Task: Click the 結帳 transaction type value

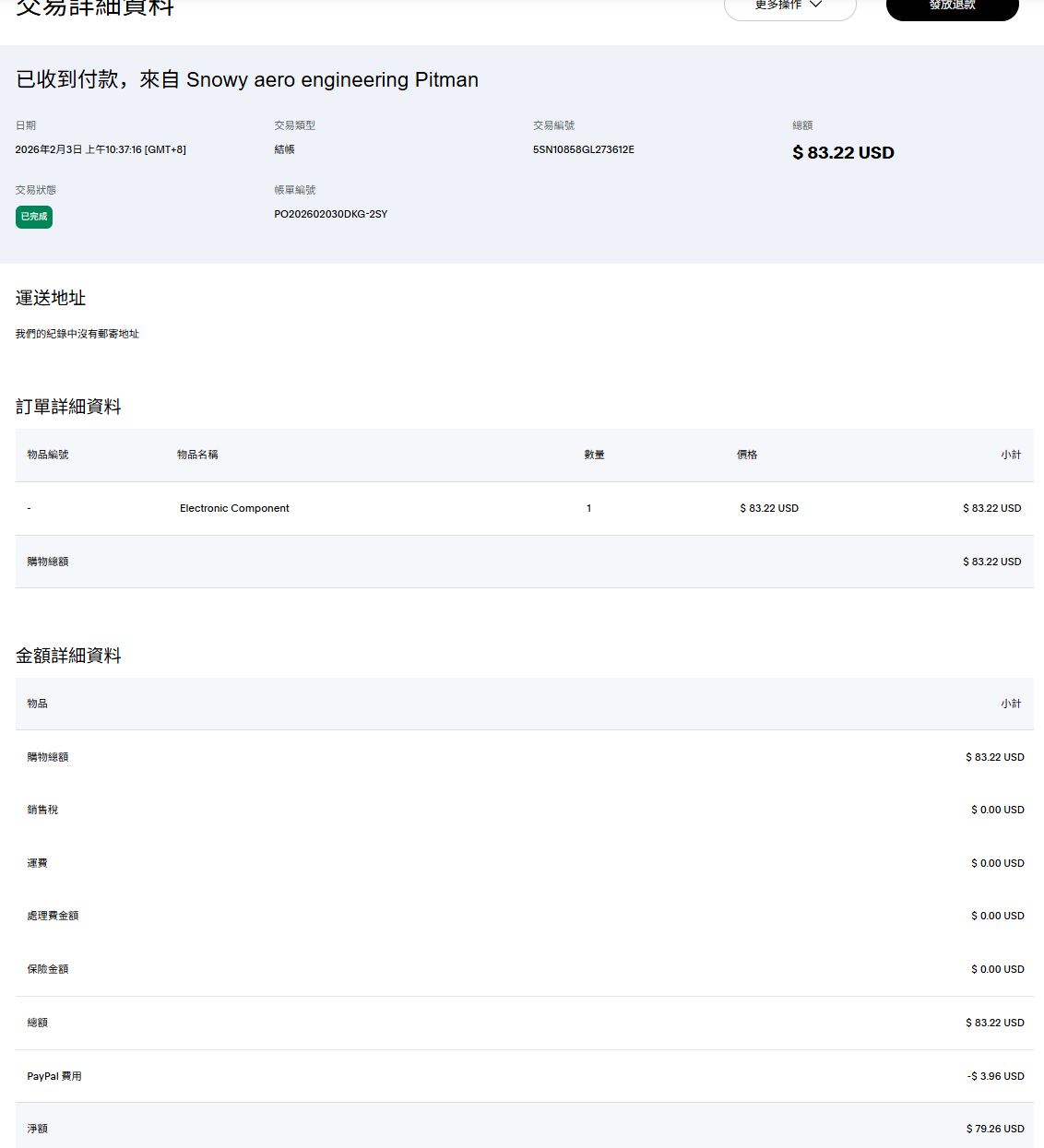Action: 284,149
